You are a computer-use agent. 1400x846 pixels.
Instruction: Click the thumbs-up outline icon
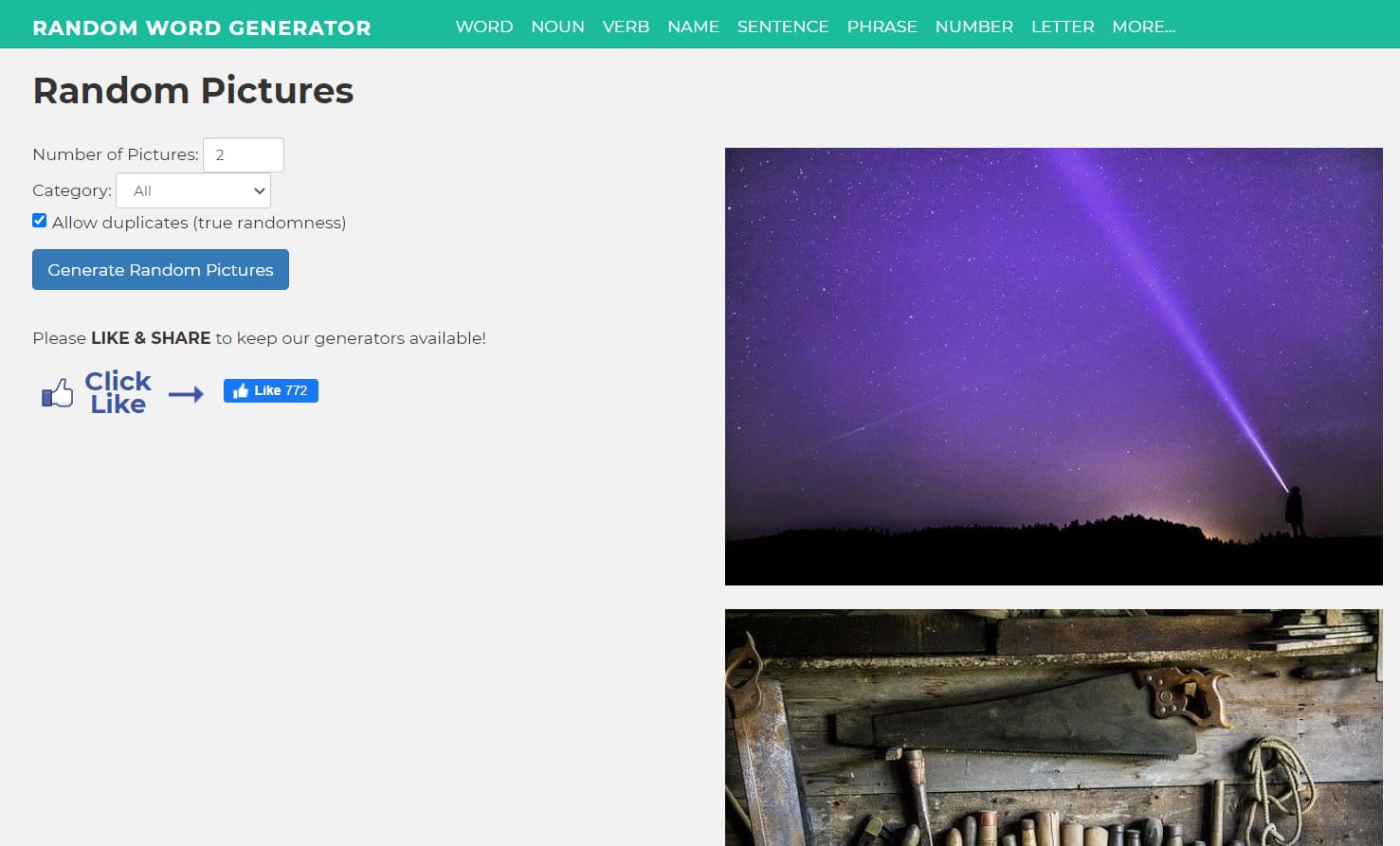(x=58, y=393)
